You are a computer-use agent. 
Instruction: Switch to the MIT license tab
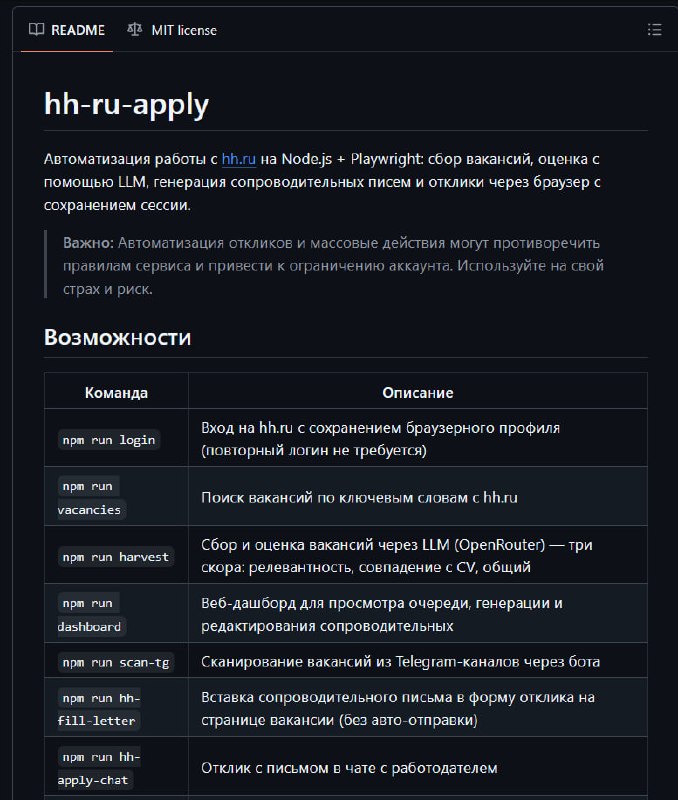pyautogui.click(x=183, y=30)
